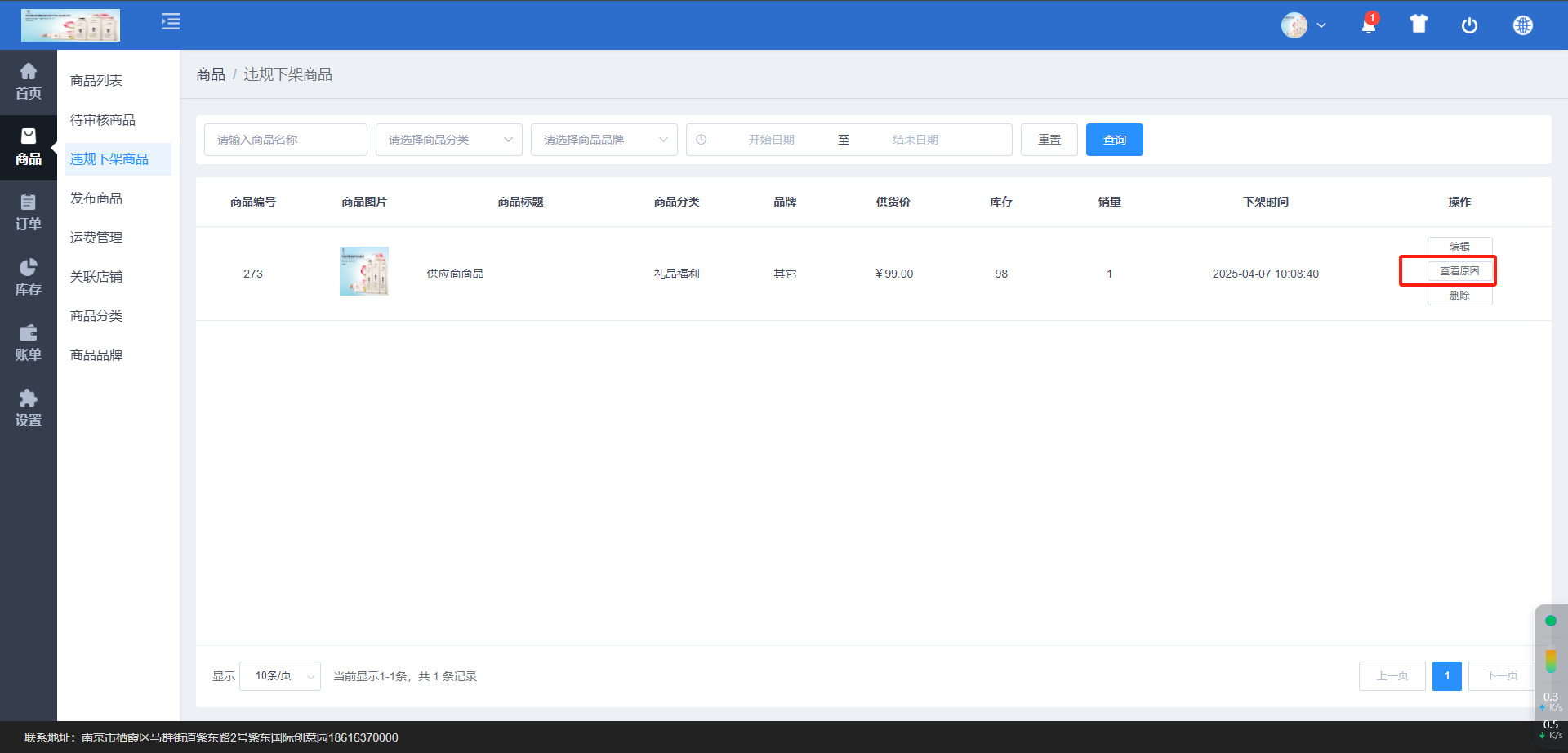Click the power logout icon
Image resolution: width=1568 pixels, height=753 pixels.
click(x=1469, y=25)
